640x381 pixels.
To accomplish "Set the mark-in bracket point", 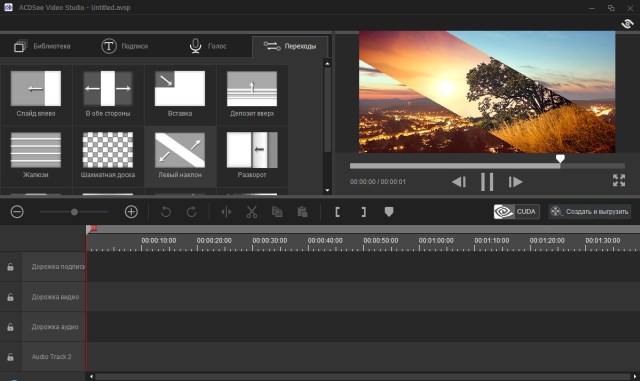I will point(338,212).
